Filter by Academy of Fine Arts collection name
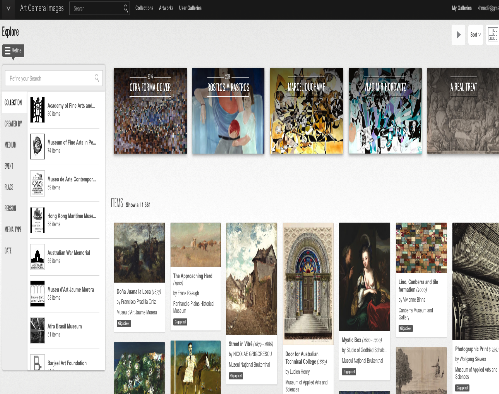This screenshot has width=499, height=394. 71,106
